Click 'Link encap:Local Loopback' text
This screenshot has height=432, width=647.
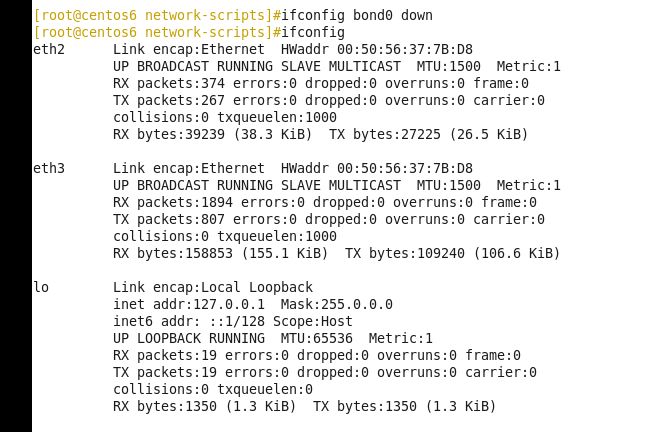click(213, 287)
